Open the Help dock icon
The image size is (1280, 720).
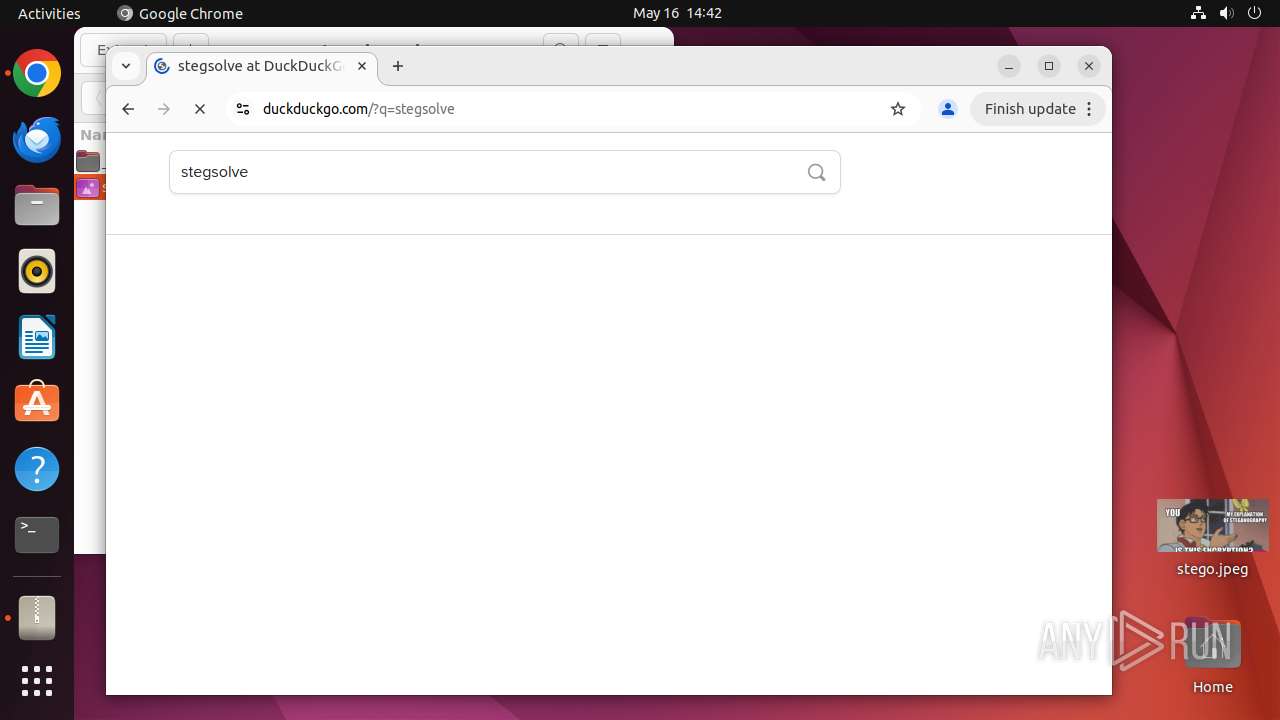tap(37, 469)
